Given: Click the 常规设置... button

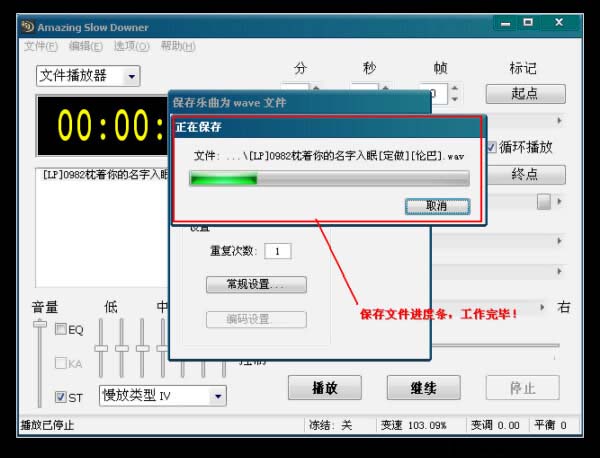Looking at the screenshot, I should pos(256,285).
